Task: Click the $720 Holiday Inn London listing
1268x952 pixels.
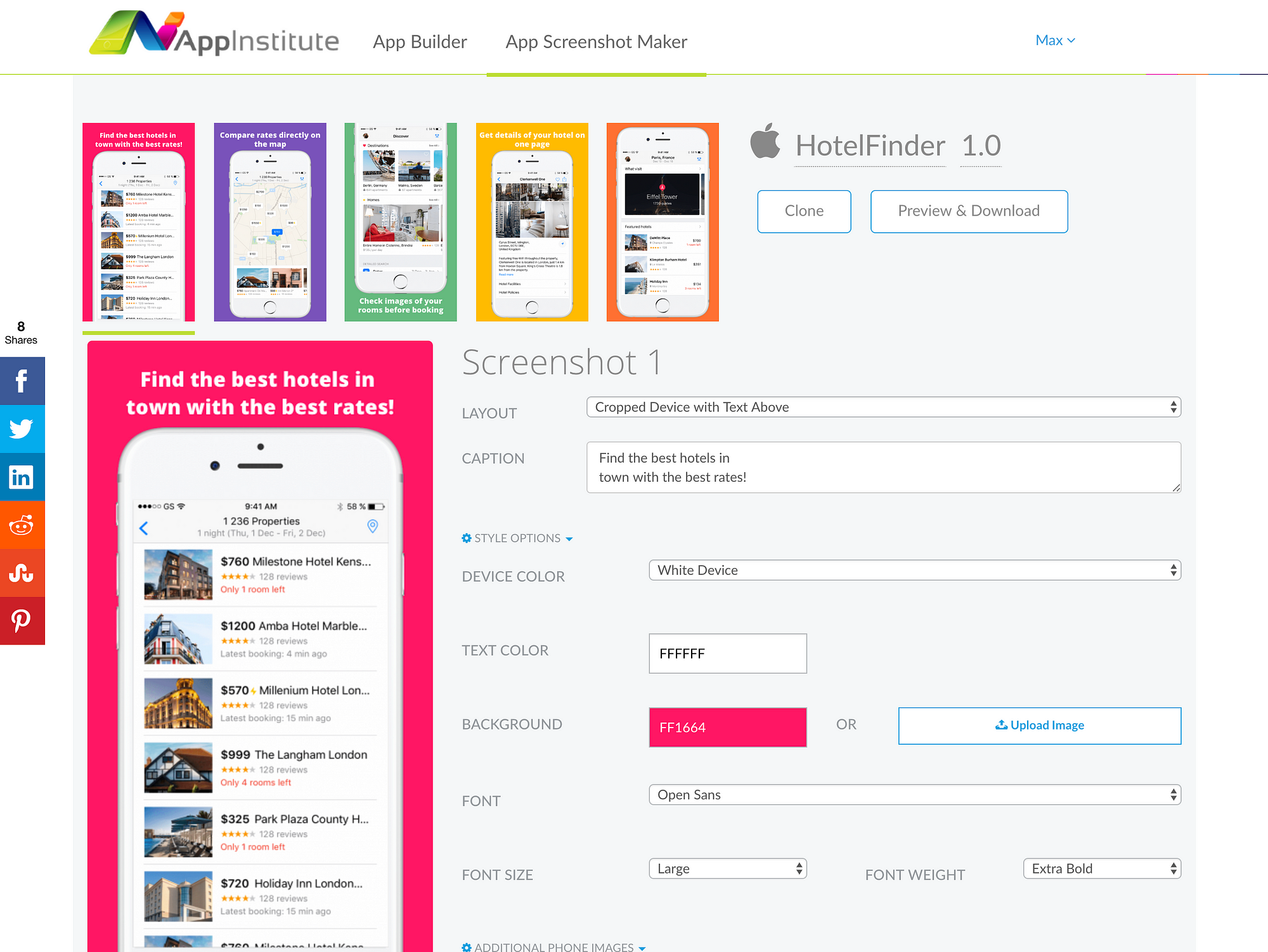Action: pos(261,896)
